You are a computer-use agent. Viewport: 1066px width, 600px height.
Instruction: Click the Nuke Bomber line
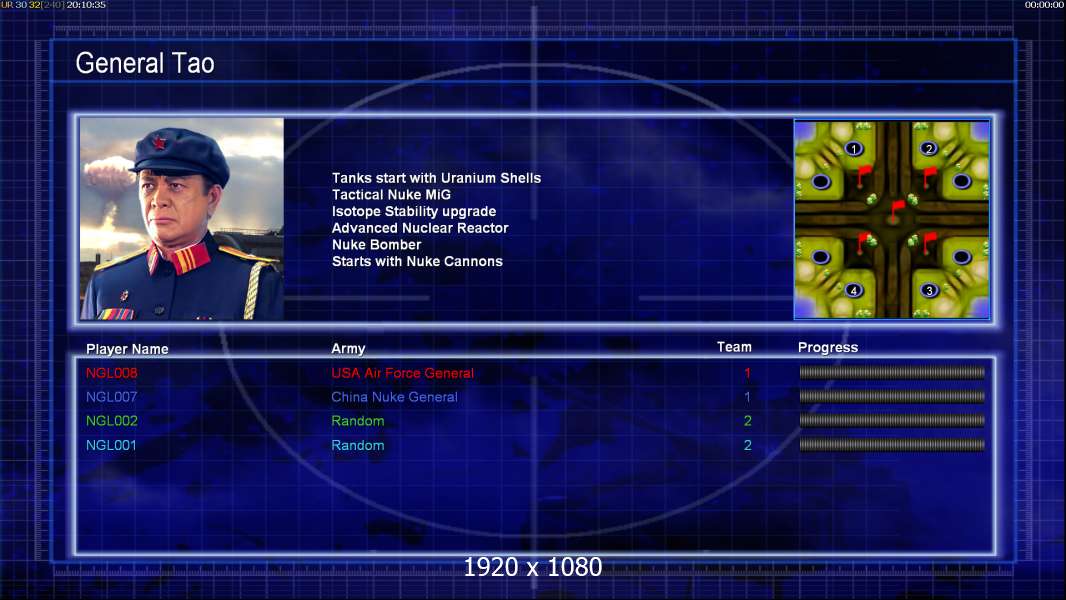(377, 245)
